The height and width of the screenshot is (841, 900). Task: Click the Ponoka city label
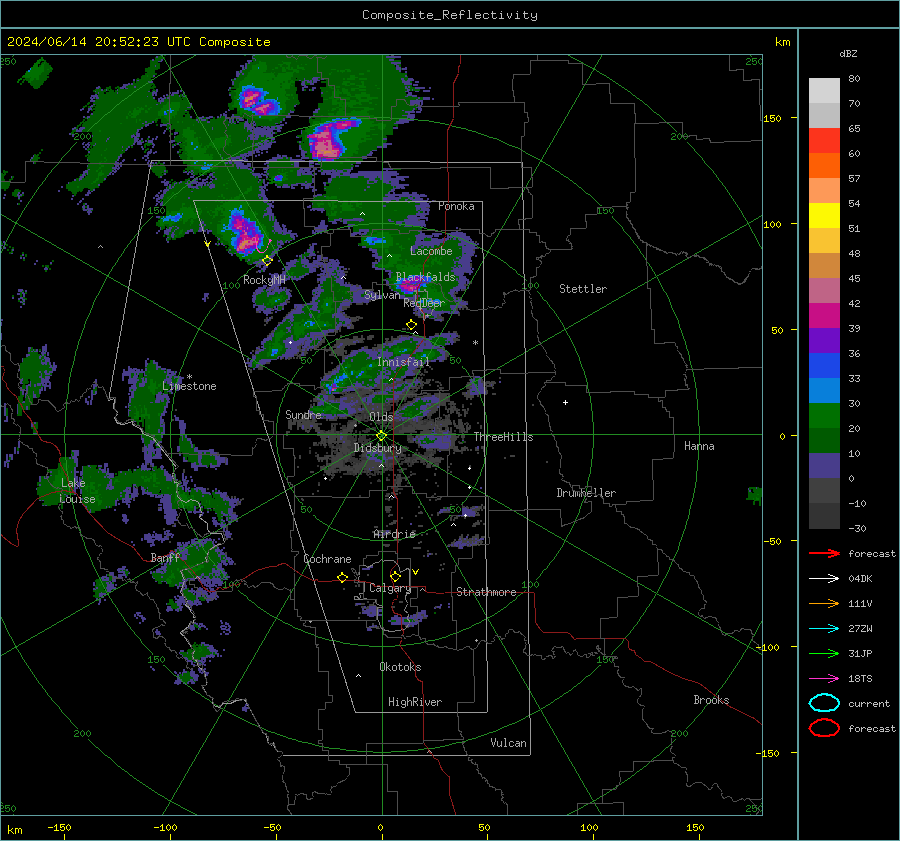tap(456, 206)
